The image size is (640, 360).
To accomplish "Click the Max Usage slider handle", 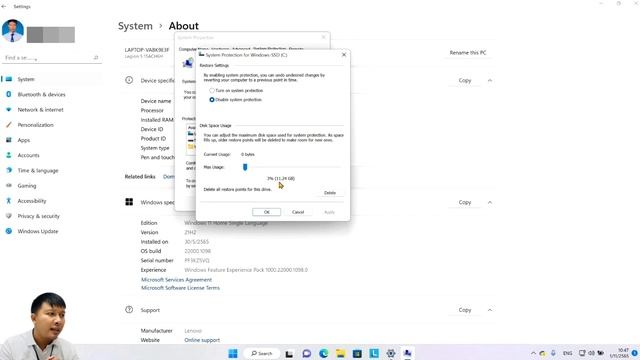I will pos(245,167).
